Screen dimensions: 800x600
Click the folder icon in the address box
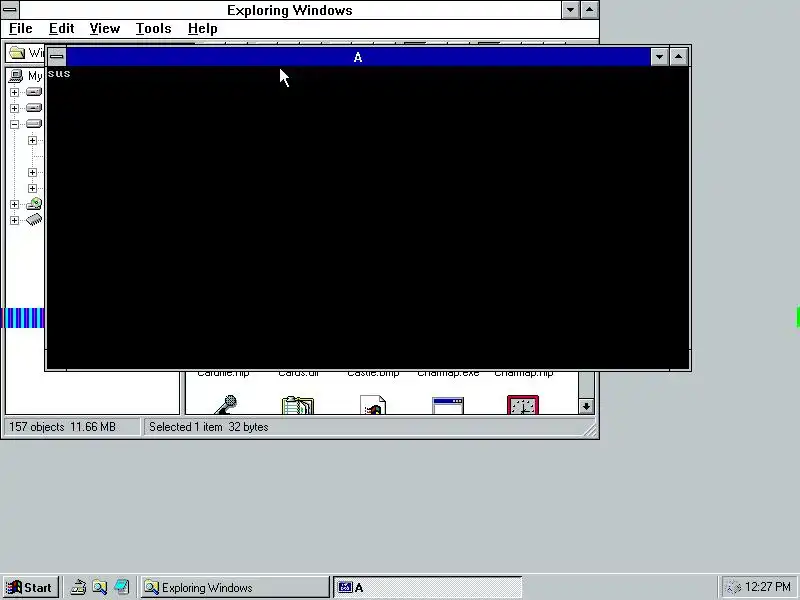[x=17, y=53]
